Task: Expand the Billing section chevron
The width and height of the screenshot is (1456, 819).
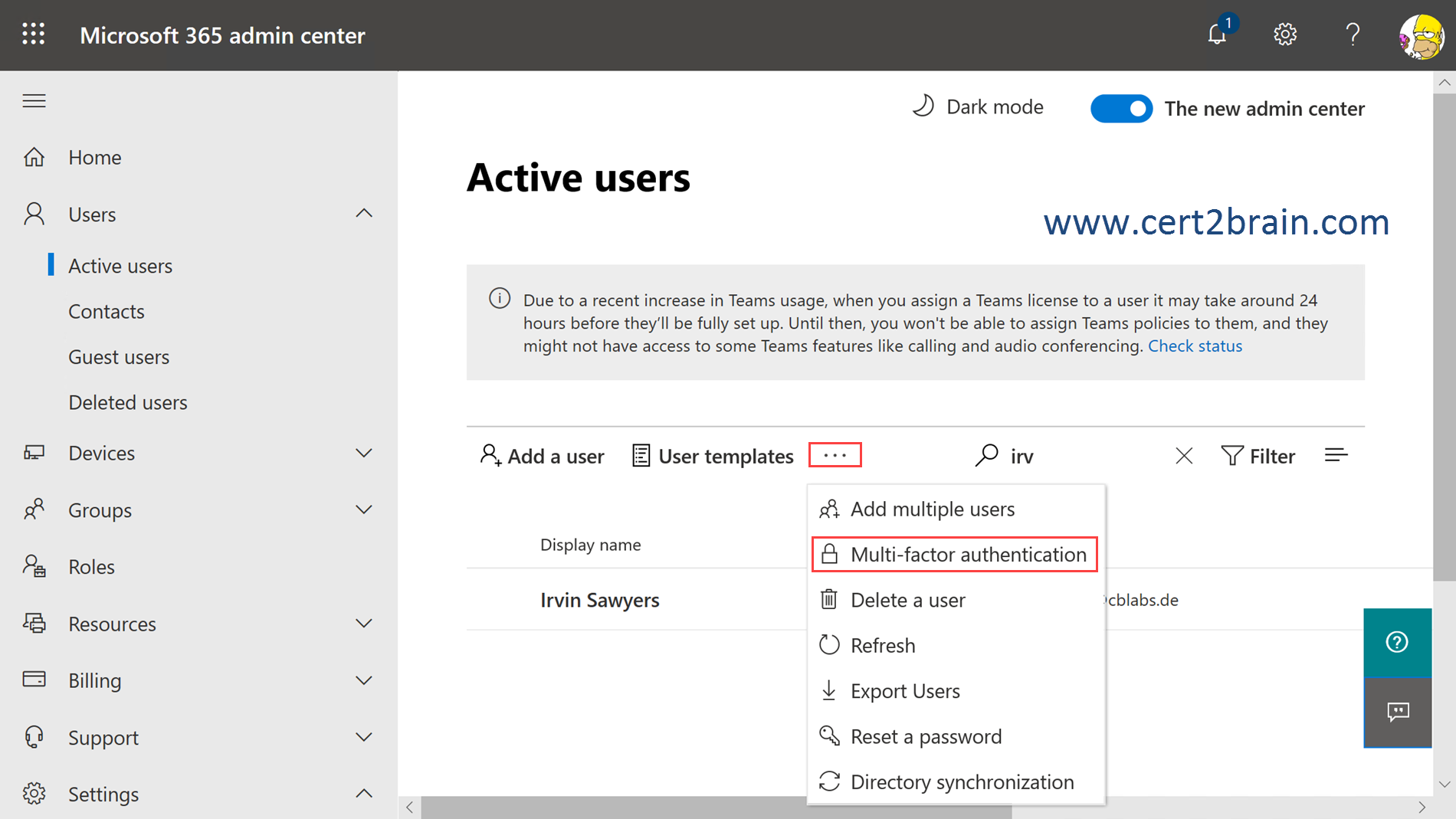Action: click(364, 680)
